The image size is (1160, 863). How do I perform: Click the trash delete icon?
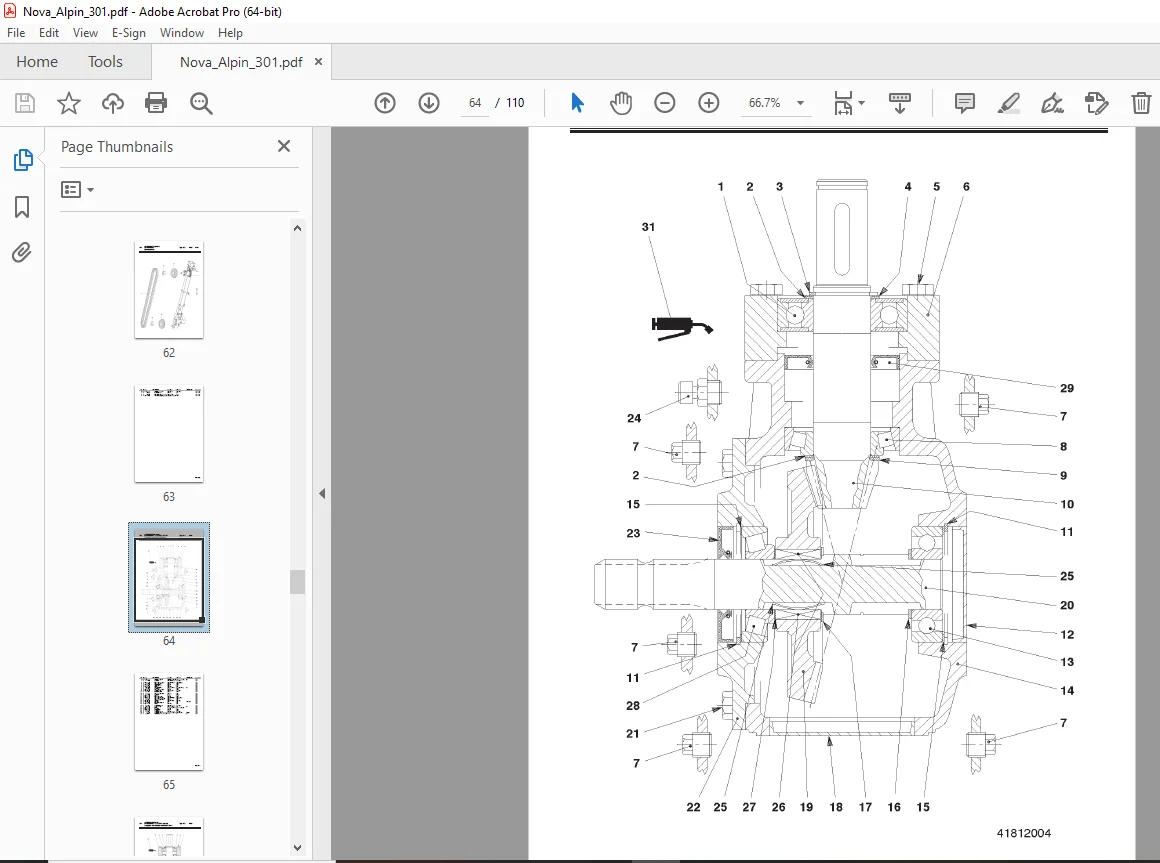[1141, 103]
